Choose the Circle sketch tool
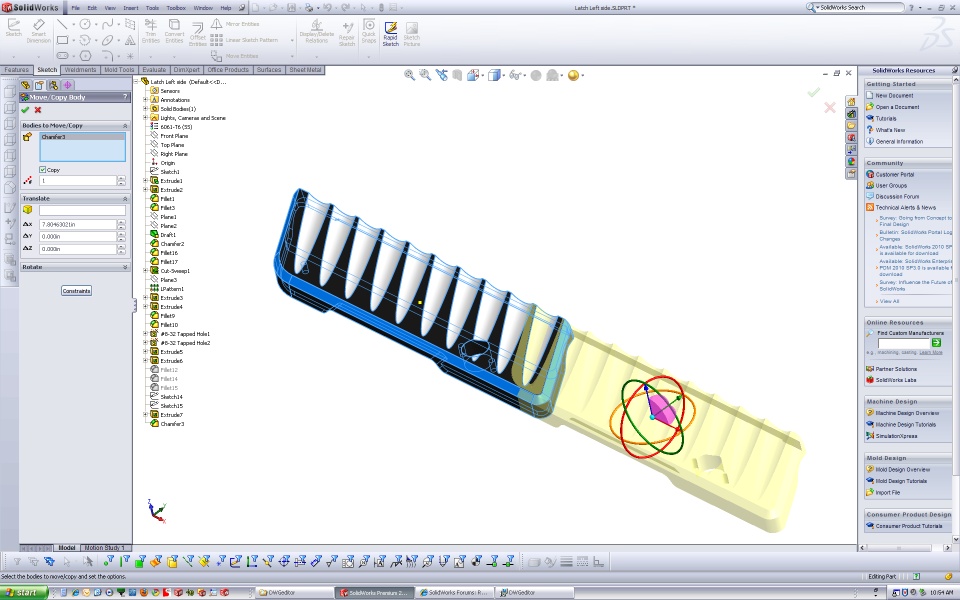 85,24
